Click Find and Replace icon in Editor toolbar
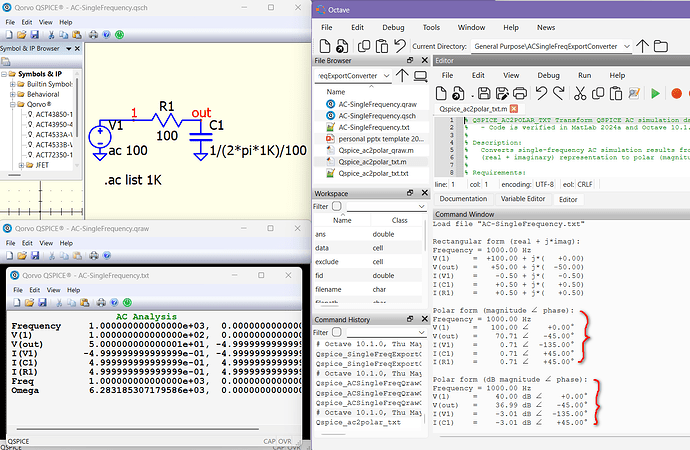 pos(634,93)
